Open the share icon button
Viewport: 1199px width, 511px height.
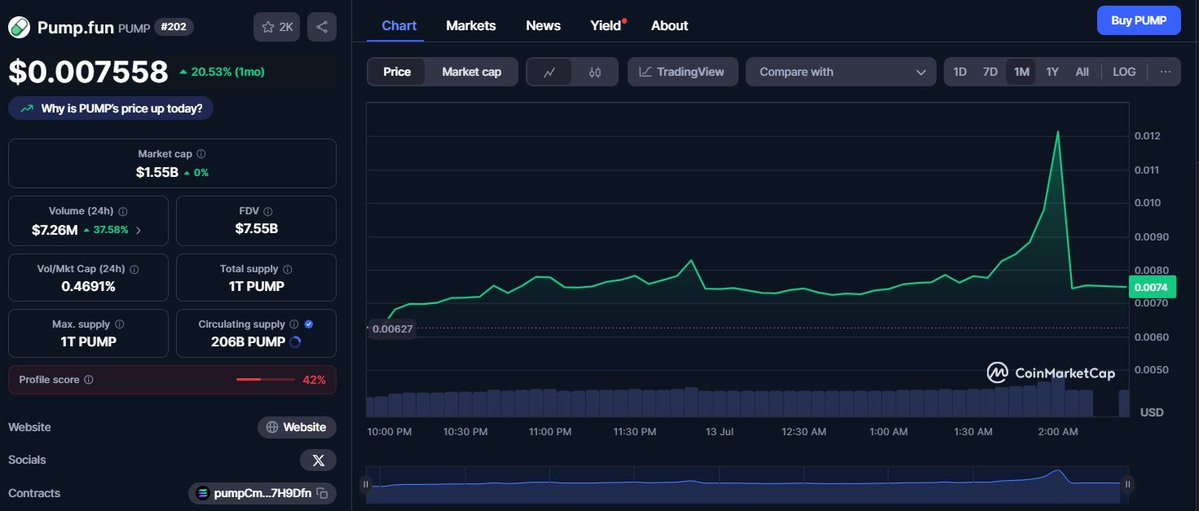click(x=322, y=27)
